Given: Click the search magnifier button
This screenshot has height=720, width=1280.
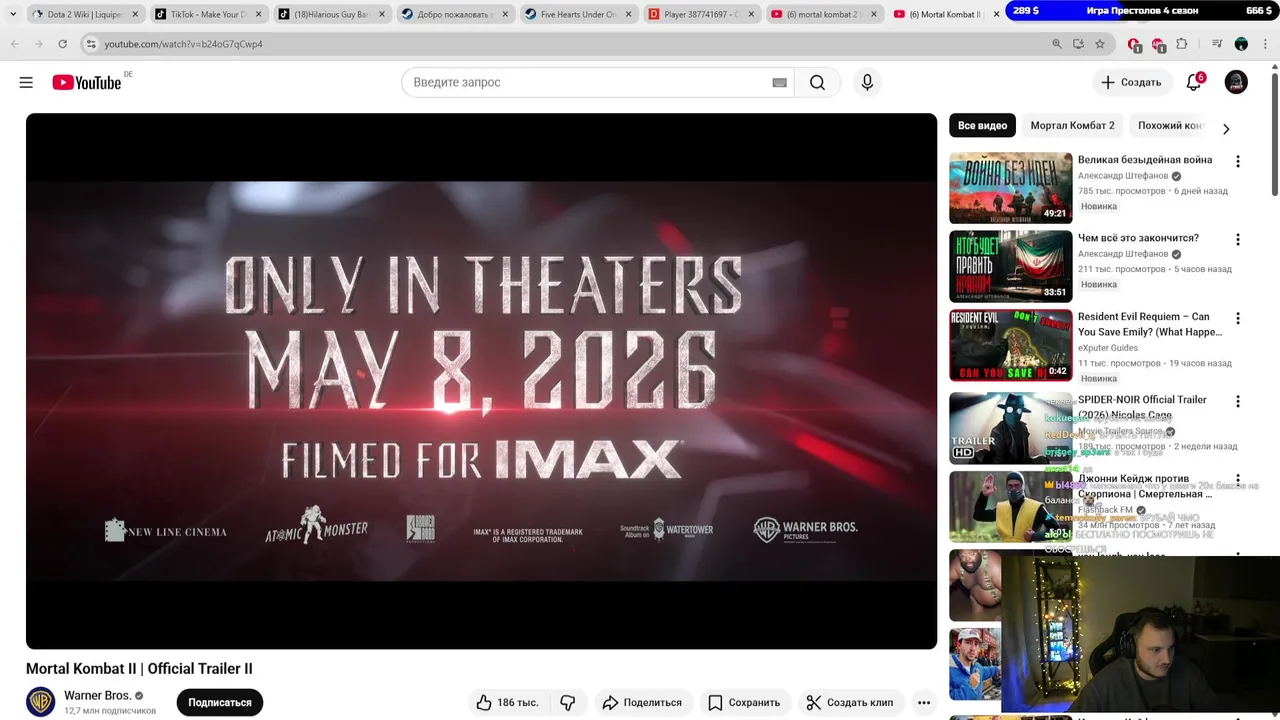Looking at the screenshot, I should click(x=818, y=82).
